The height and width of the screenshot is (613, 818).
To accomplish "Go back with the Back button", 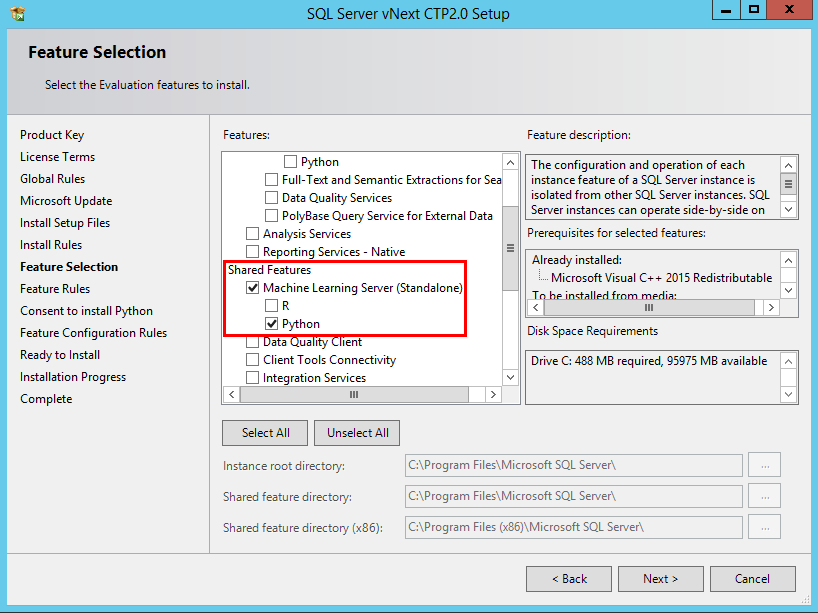I will coord(569,579).
